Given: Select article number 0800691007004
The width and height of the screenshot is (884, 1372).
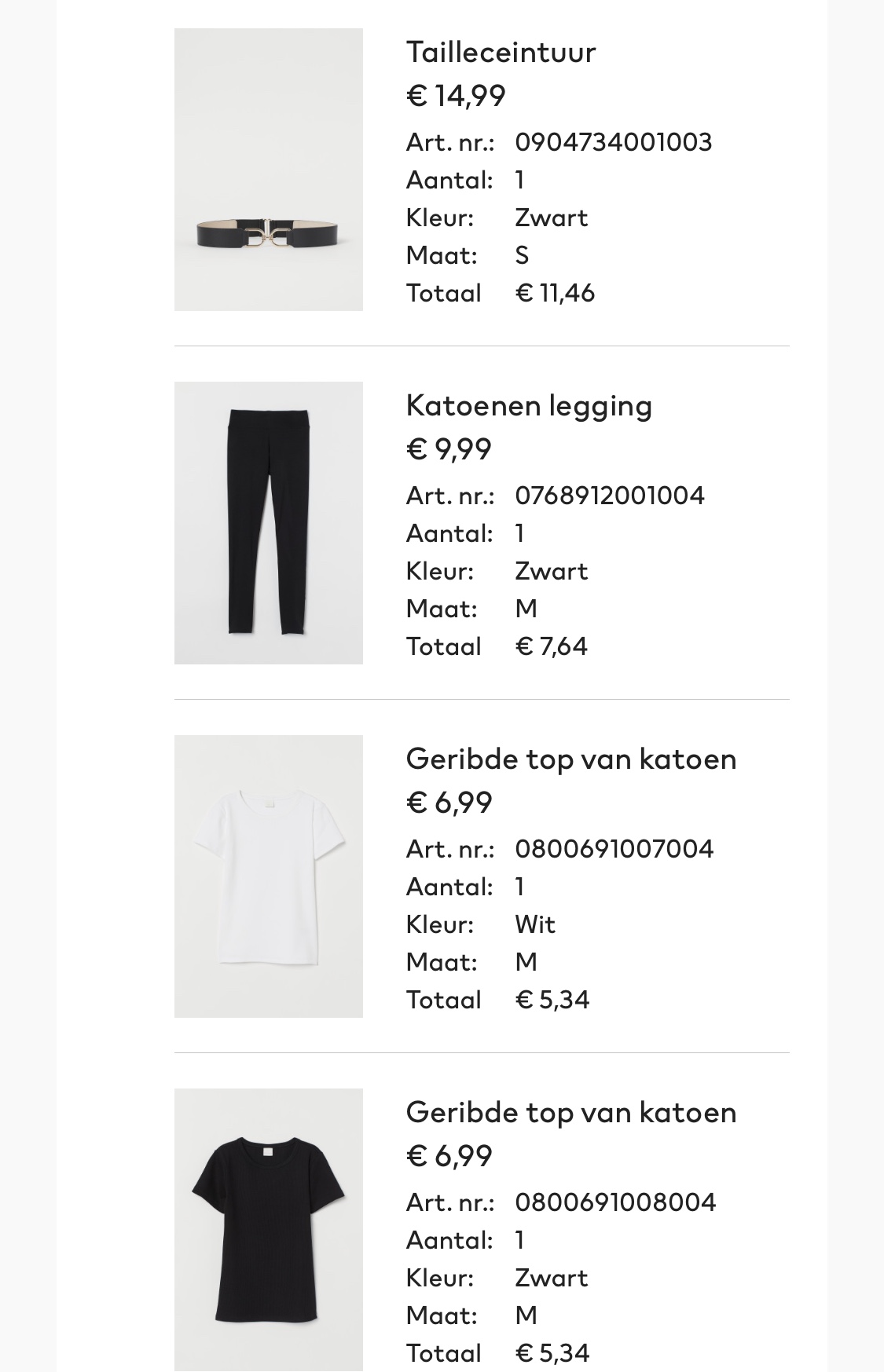Looking at the screenshot, I should click(x=614, y=849).
